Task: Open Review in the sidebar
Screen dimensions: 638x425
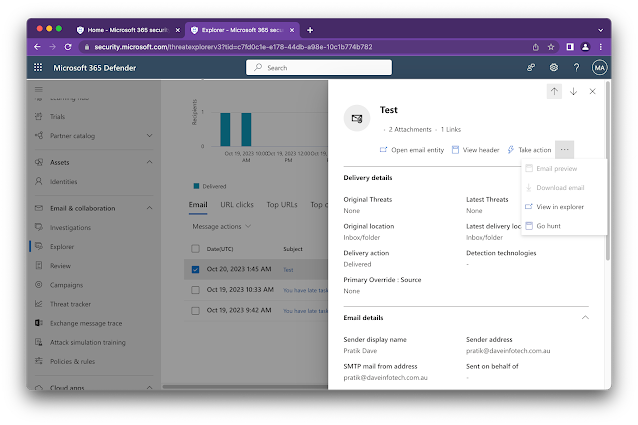Action: [60, 266]
